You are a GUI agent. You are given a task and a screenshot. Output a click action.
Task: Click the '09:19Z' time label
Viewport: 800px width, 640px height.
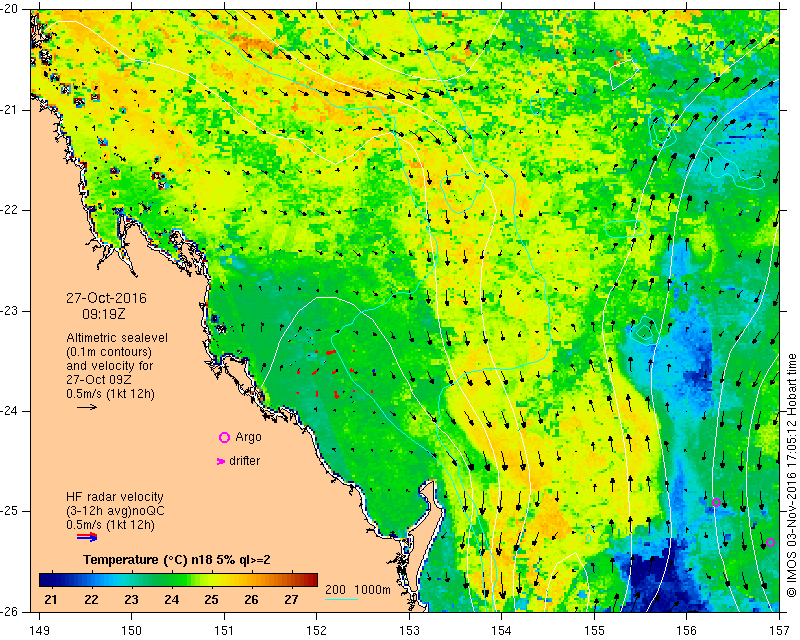coord(104,314)
